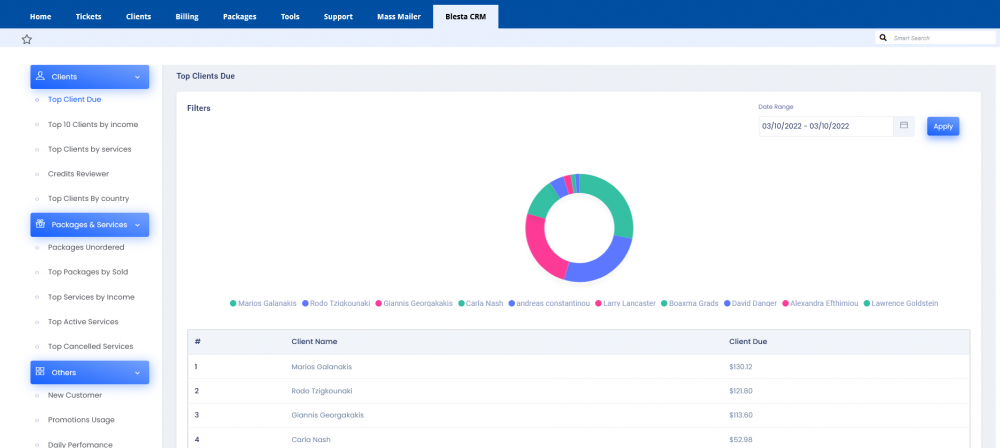Toggle Giannis Georgakakis legend color dot
Image resolution: width=1000 pixels, height=448 pixels.
click(379, 303)
